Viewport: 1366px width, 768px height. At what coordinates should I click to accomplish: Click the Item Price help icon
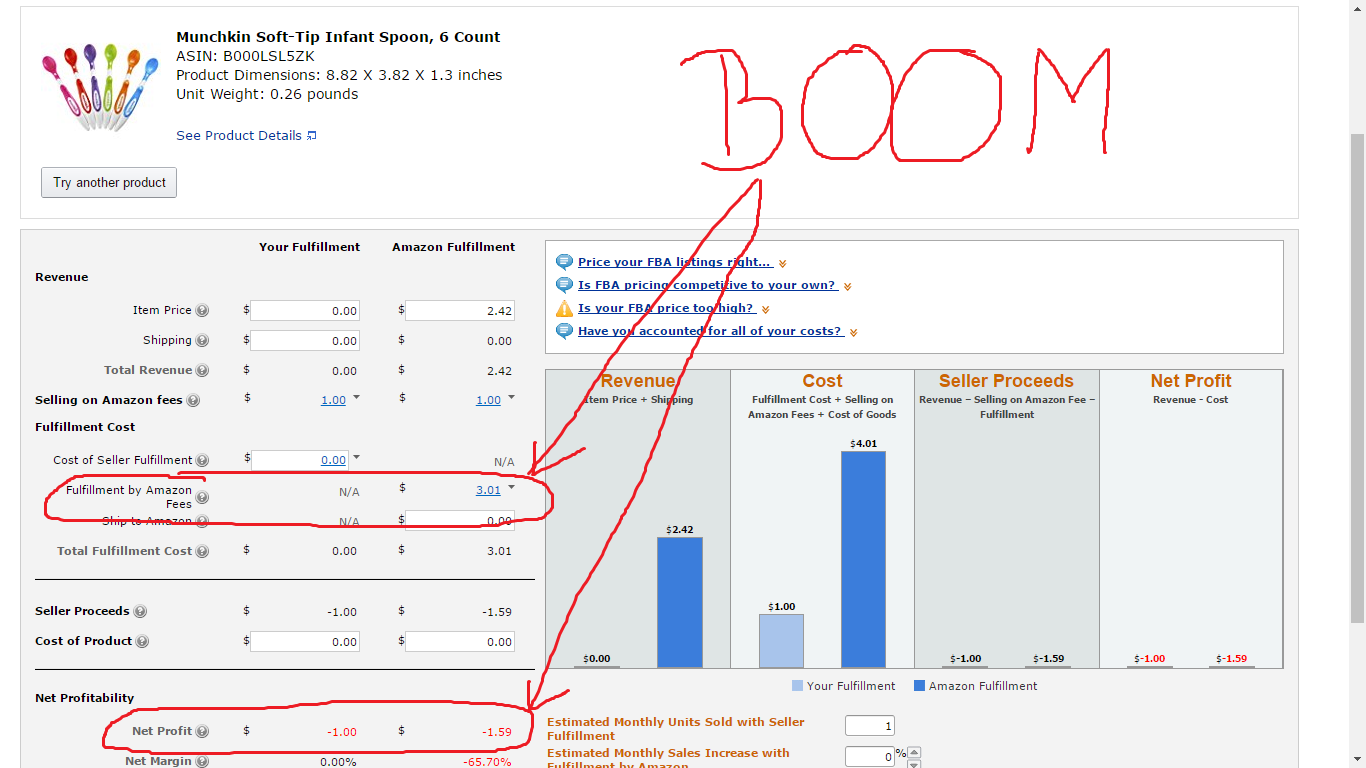[x=202, y=311]
